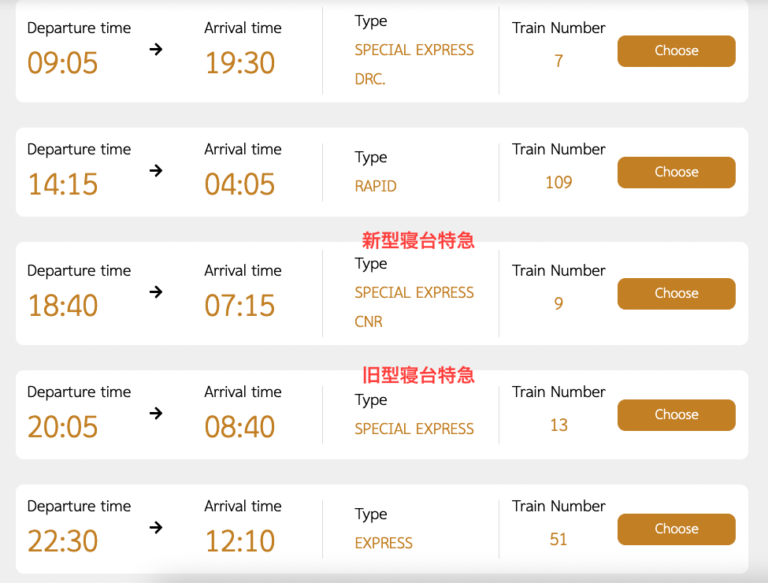Click the arrow icon beside 18:40 departure
The height and width of the screenshot is (583, 768).
click(x=156, y=292)
